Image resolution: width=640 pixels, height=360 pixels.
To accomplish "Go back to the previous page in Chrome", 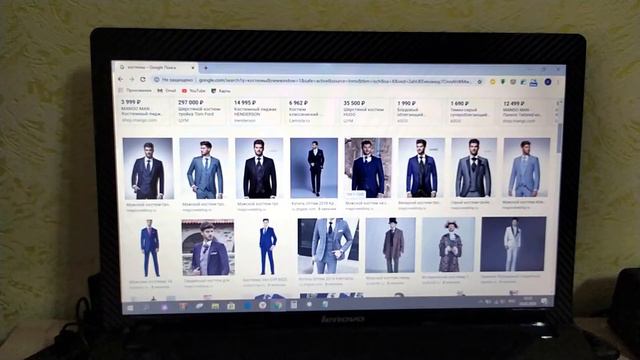I will [x=120, y=79].
